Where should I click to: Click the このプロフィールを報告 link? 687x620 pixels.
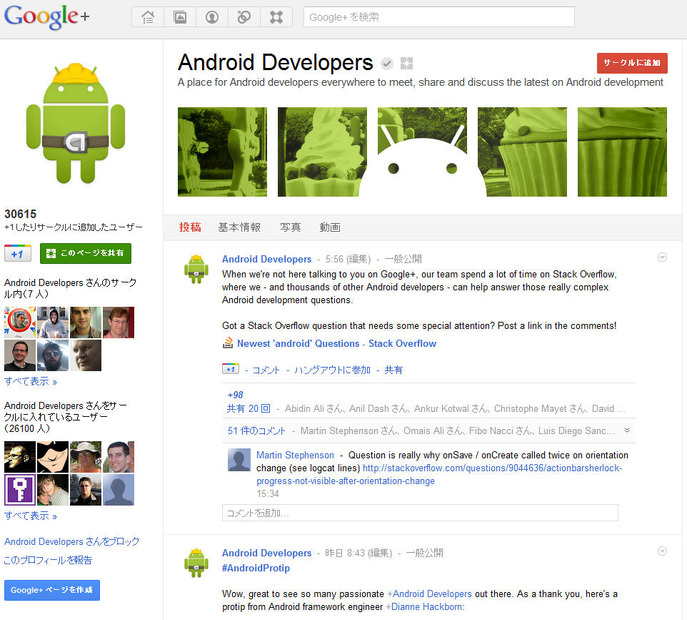coord(48,560)
